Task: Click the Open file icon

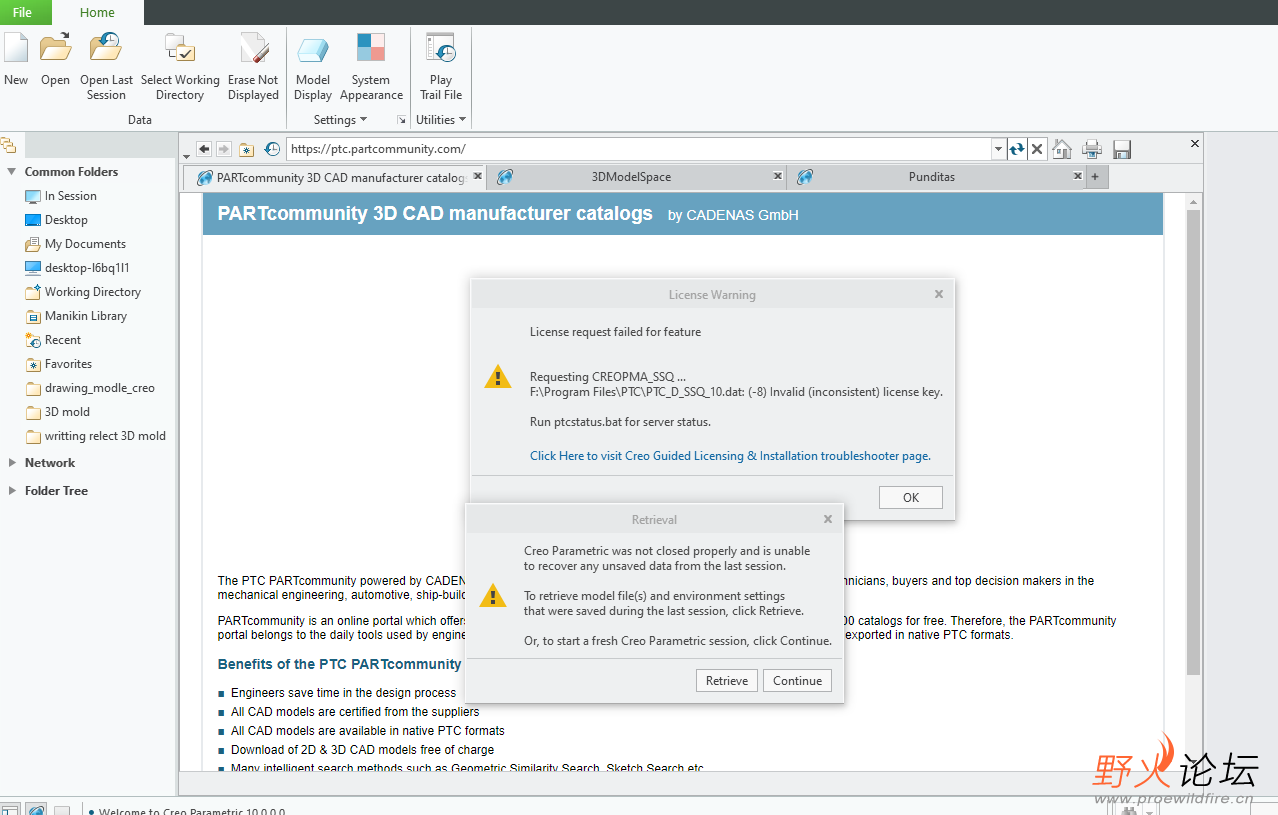Action: [55, 48]
